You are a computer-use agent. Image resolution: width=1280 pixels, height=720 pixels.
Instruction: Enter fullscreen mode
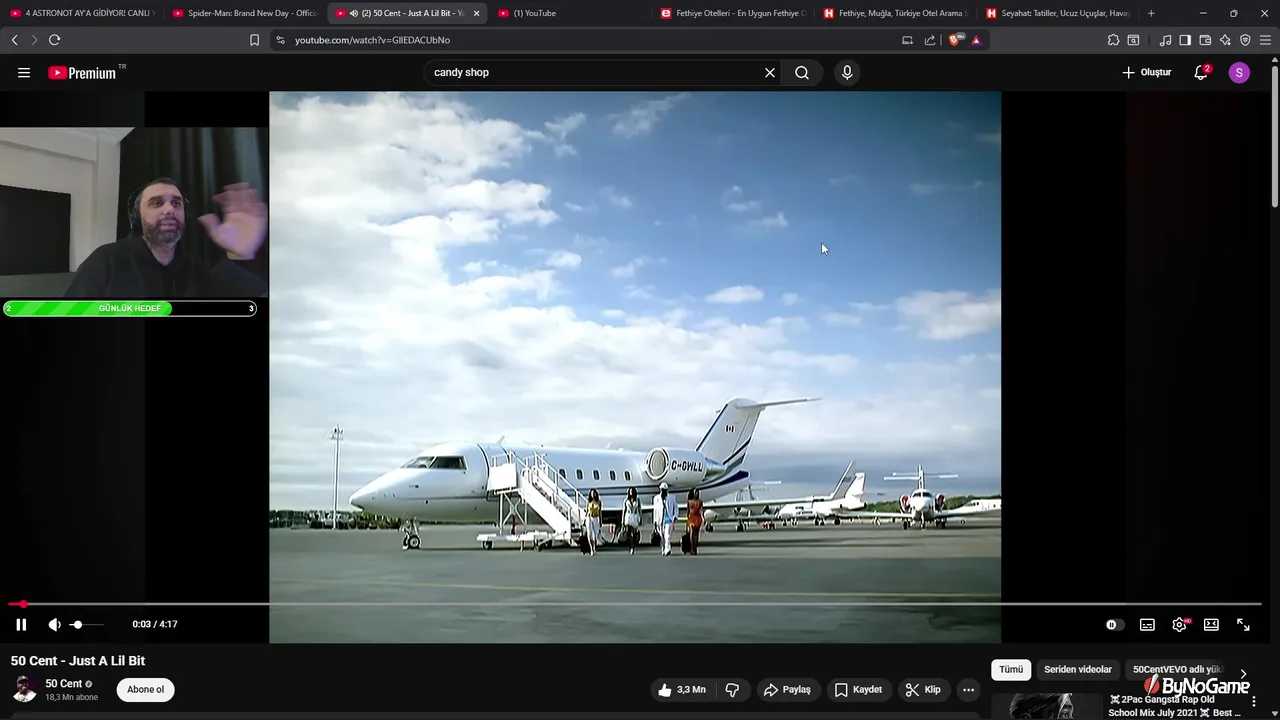click(x=1243, y=624)
